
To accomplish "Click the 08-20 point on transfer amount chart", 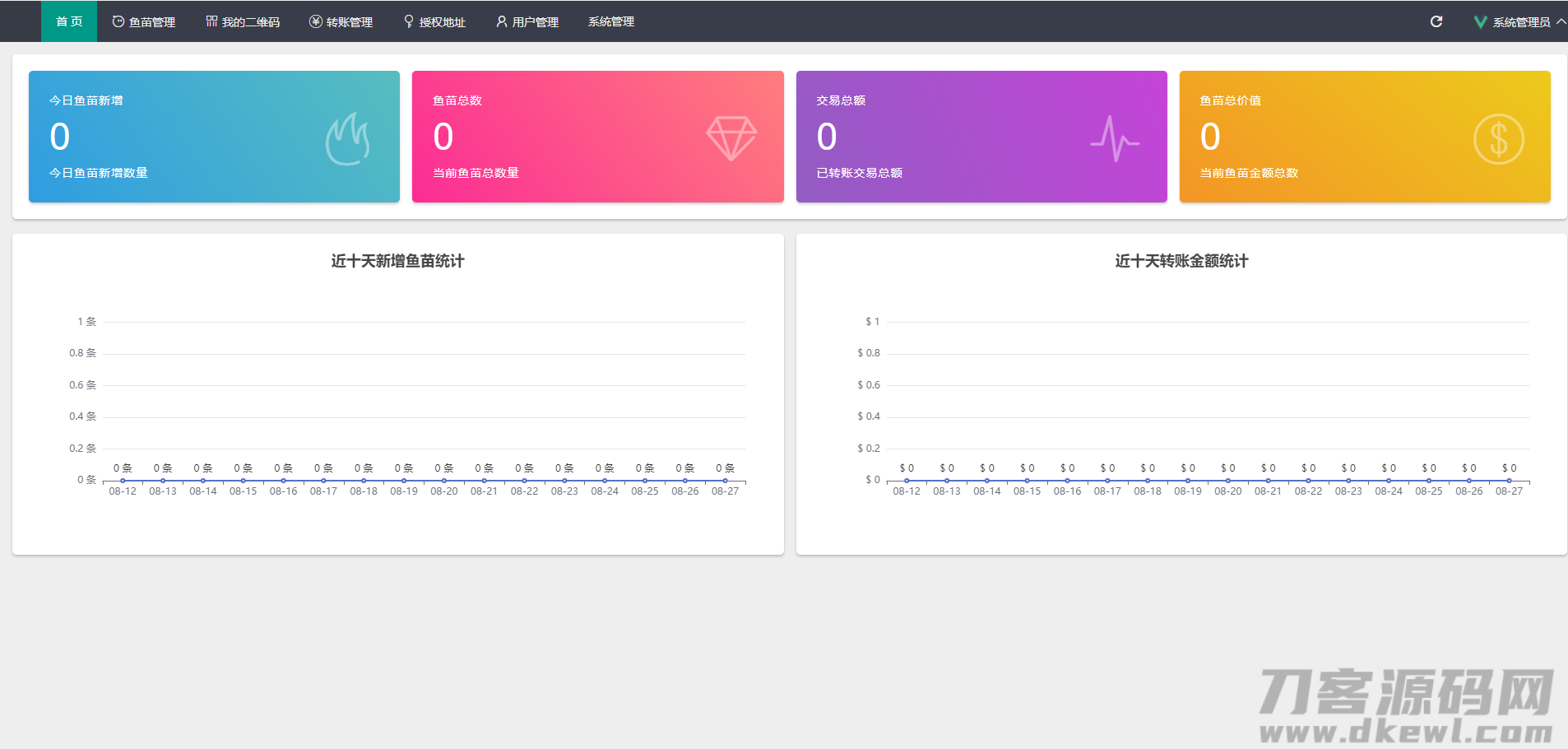I will [x=1228, y=481].
